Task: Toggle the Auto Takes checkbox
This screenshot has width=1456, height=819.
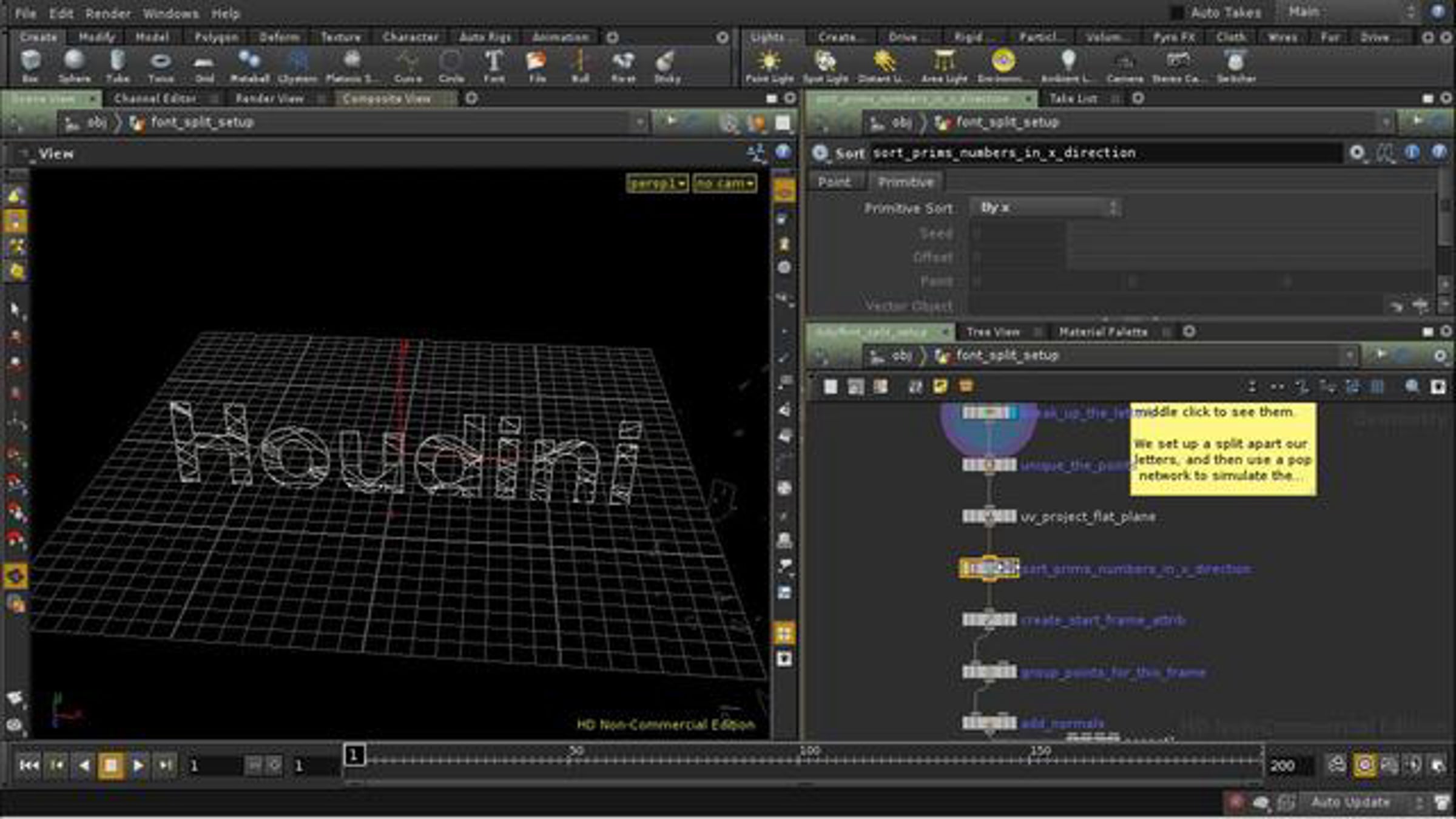Action: (1176, 12)
